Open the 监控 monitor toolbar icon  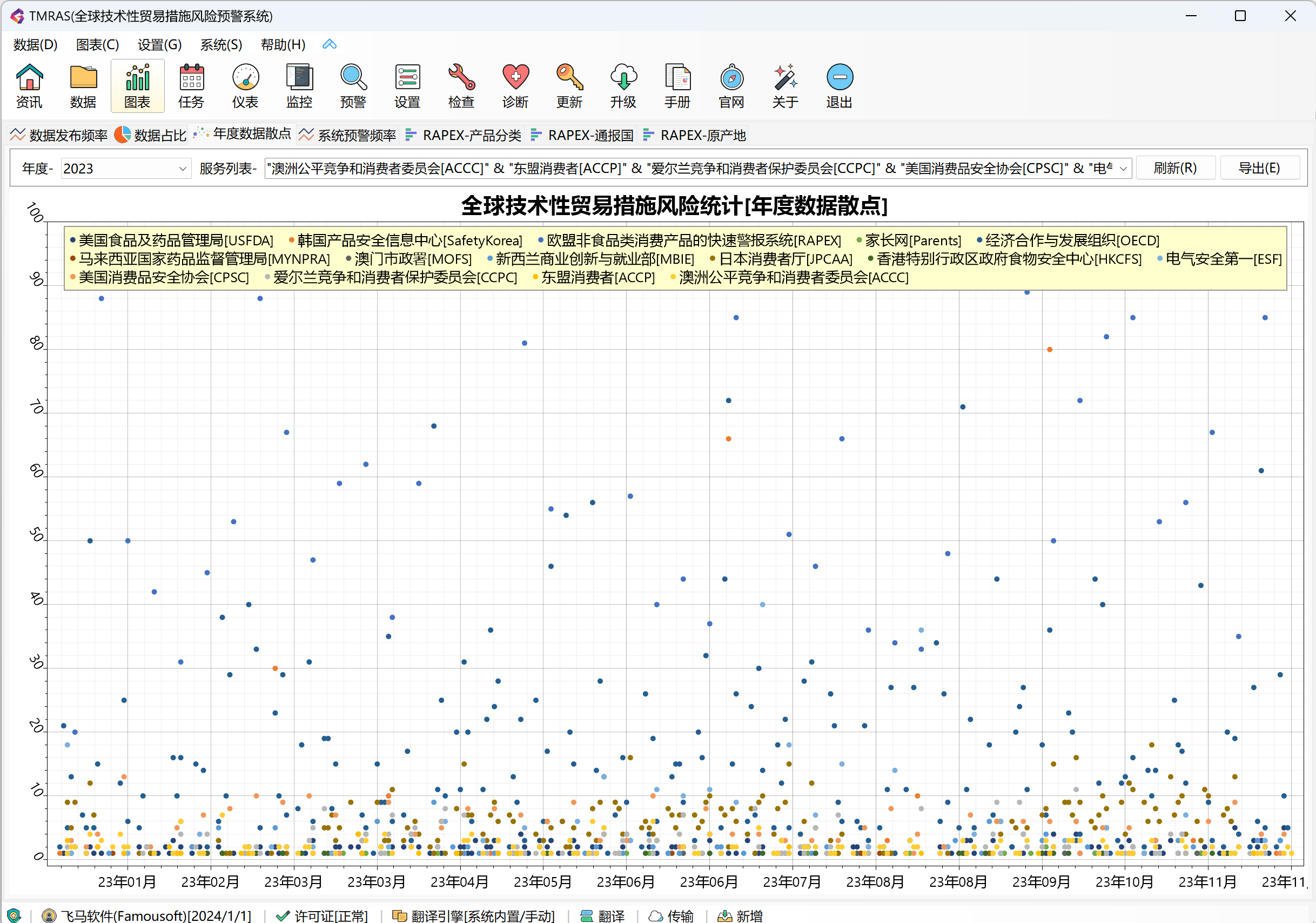[x=299, y=86]
